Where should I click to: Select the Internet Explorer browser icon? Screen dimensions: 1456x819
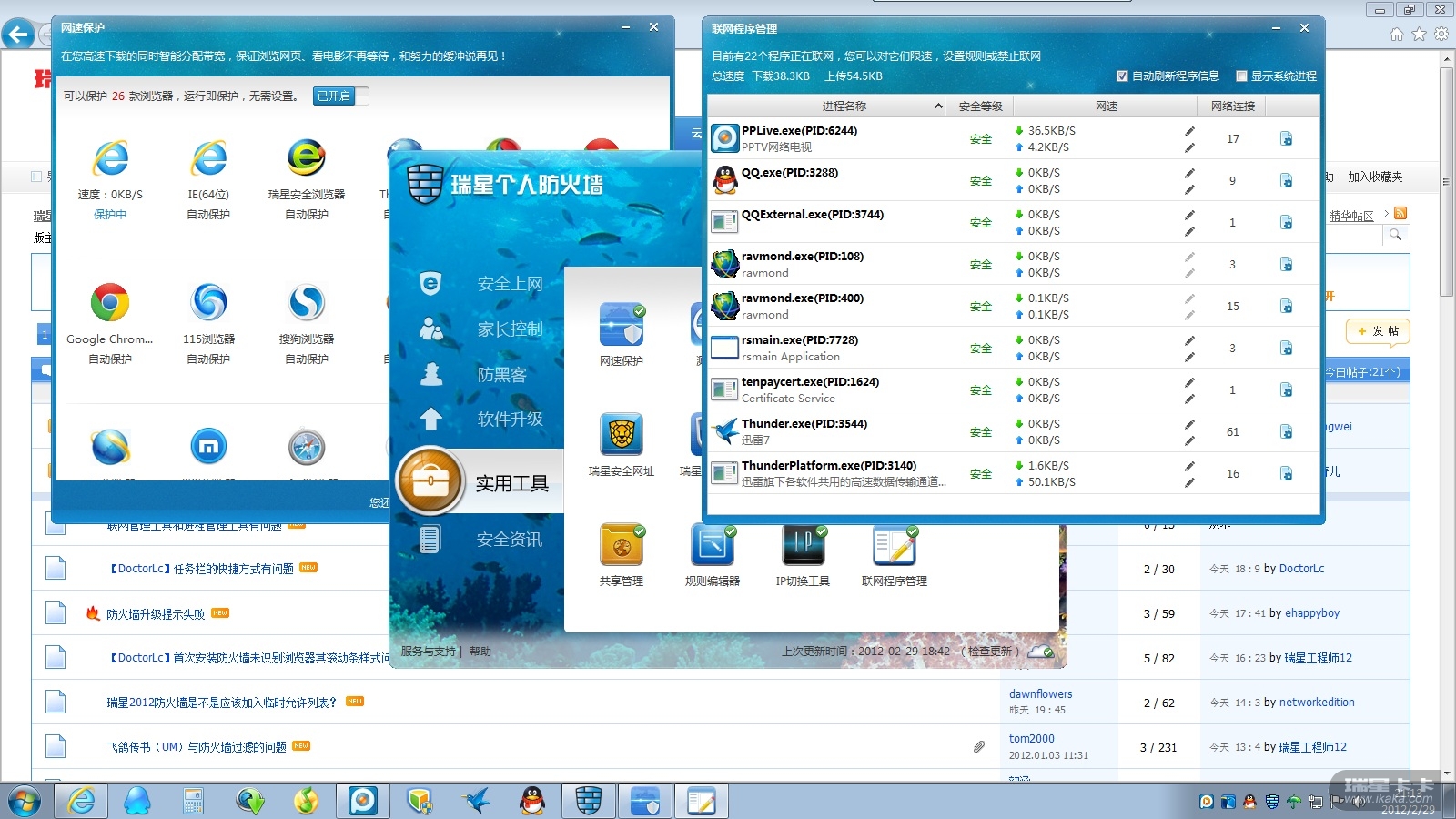pyautogui.click(x=110, y=159)
